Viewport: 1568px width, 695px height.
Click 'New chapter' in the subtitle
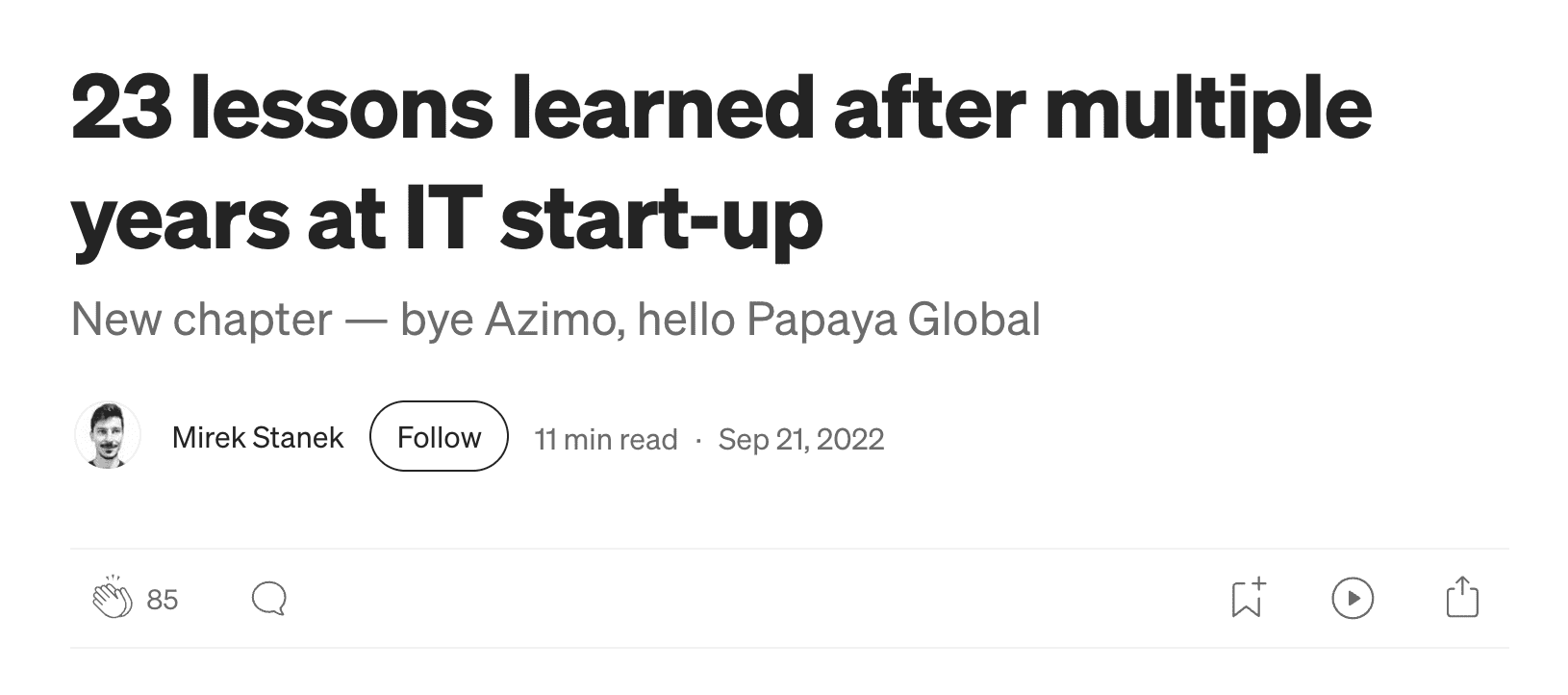click(x=201, y=320)
